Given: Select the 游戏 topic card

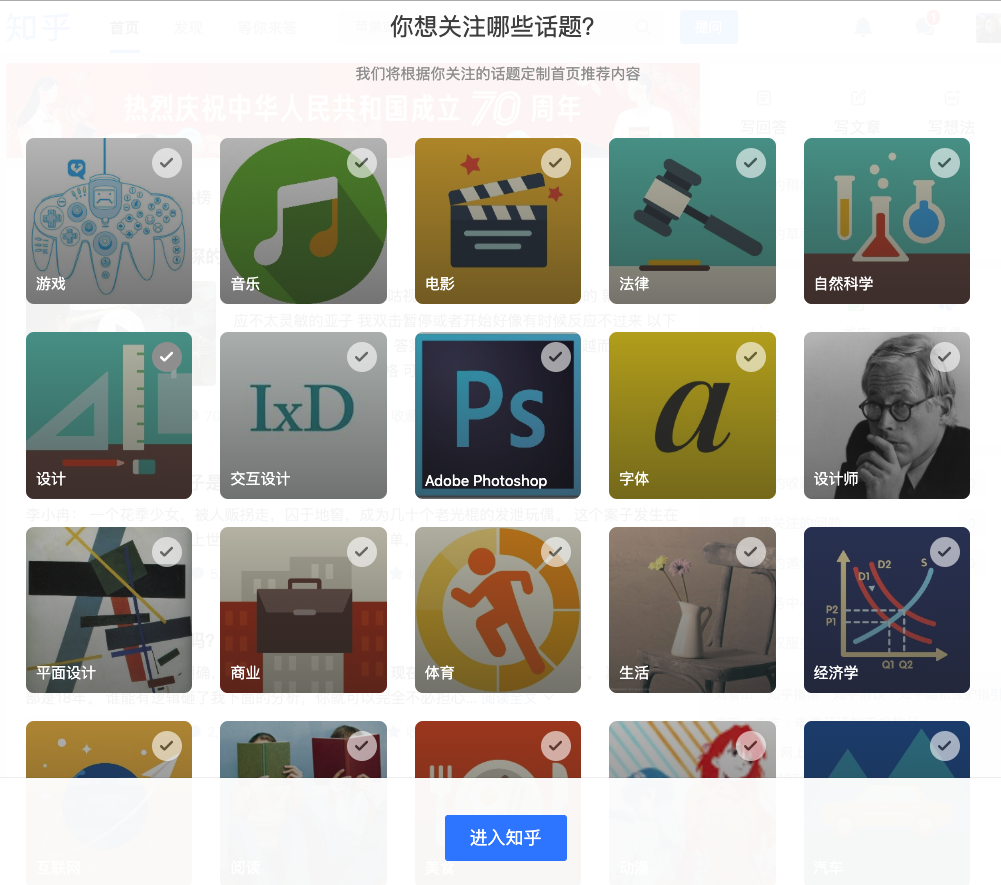Looking at the screenshot, I should click(109, 221).
